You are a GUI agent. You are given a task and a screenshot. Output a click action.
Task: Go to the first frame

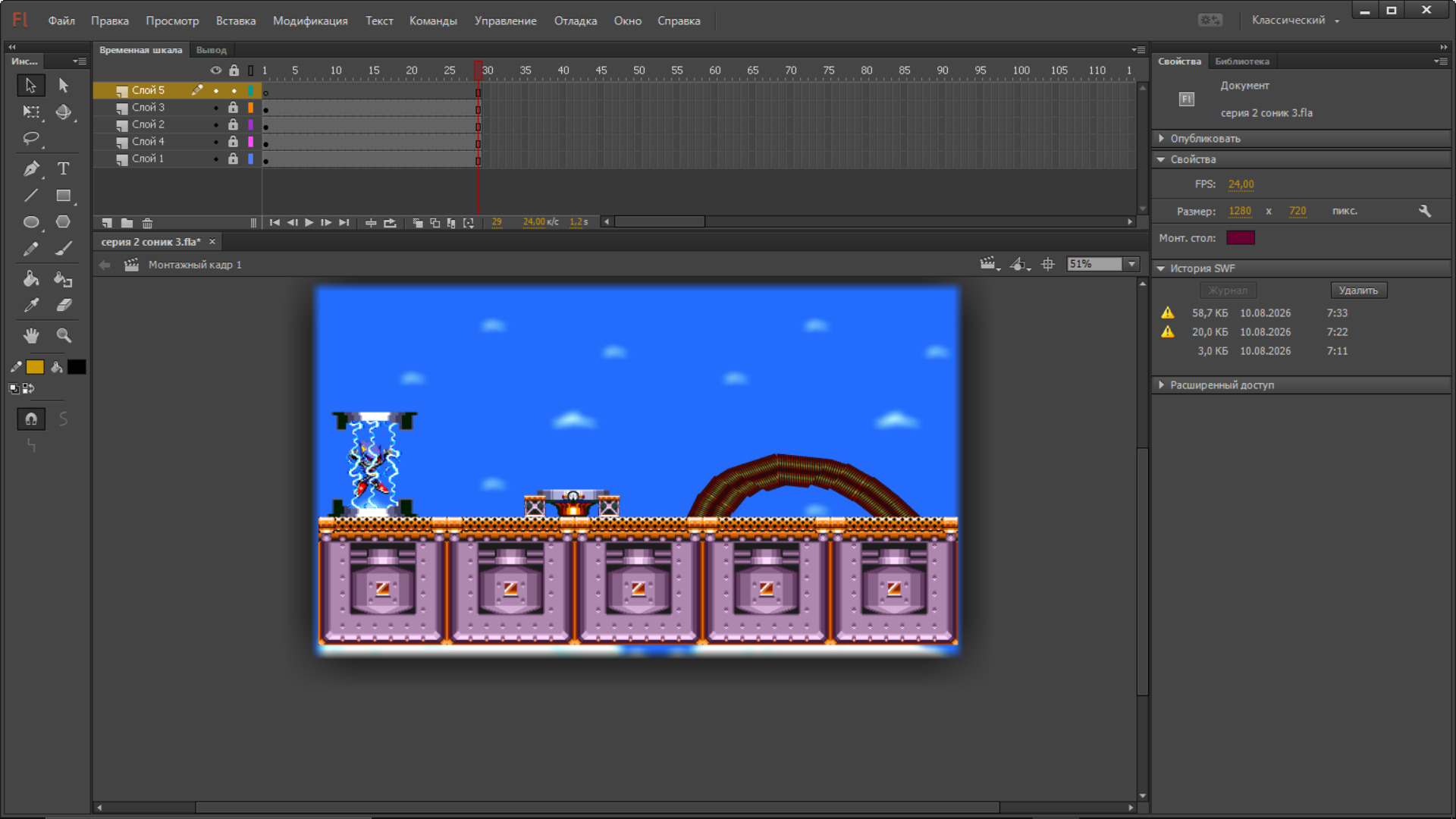(x=275, y=223)
